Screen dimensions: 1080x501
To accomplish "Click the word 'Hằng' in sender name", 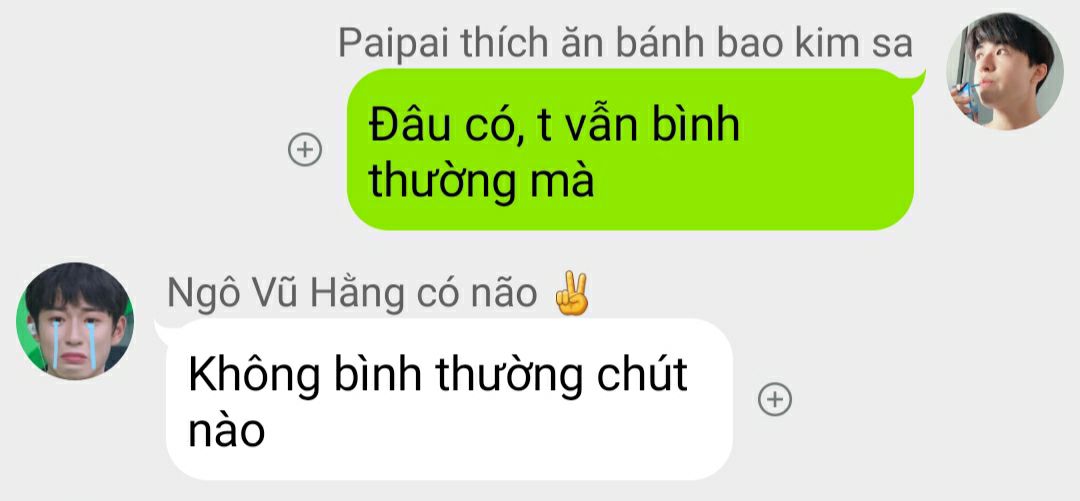I will 357,294.
